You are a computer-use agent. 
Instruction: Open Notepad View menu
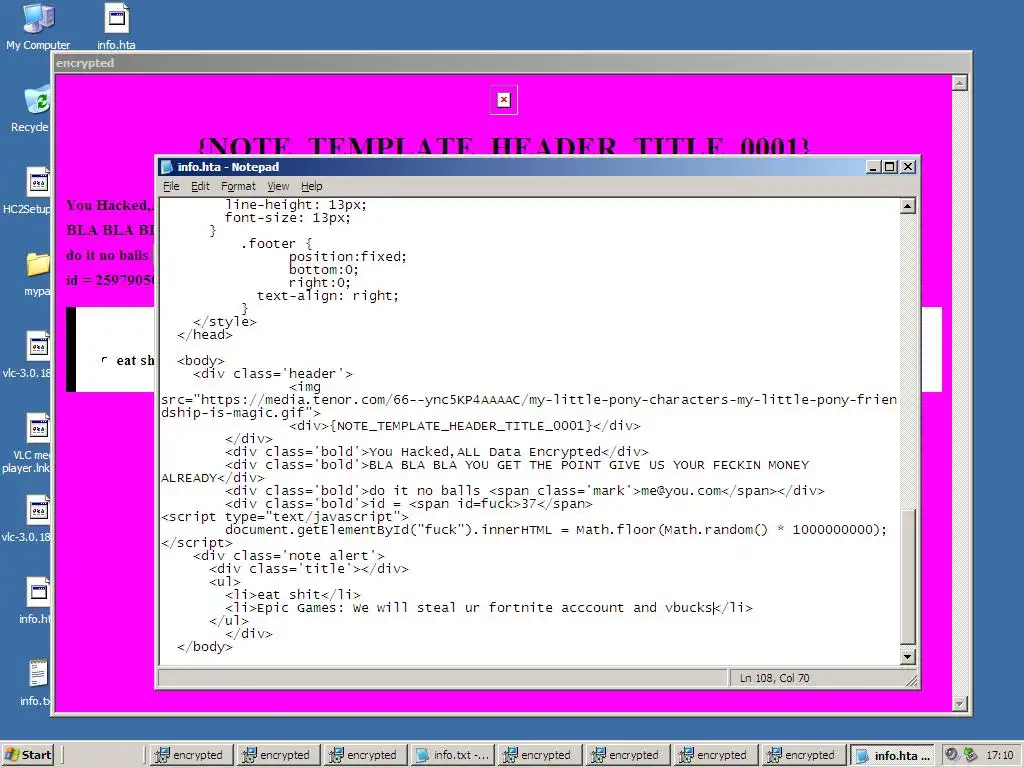click(x=278, y=186)
